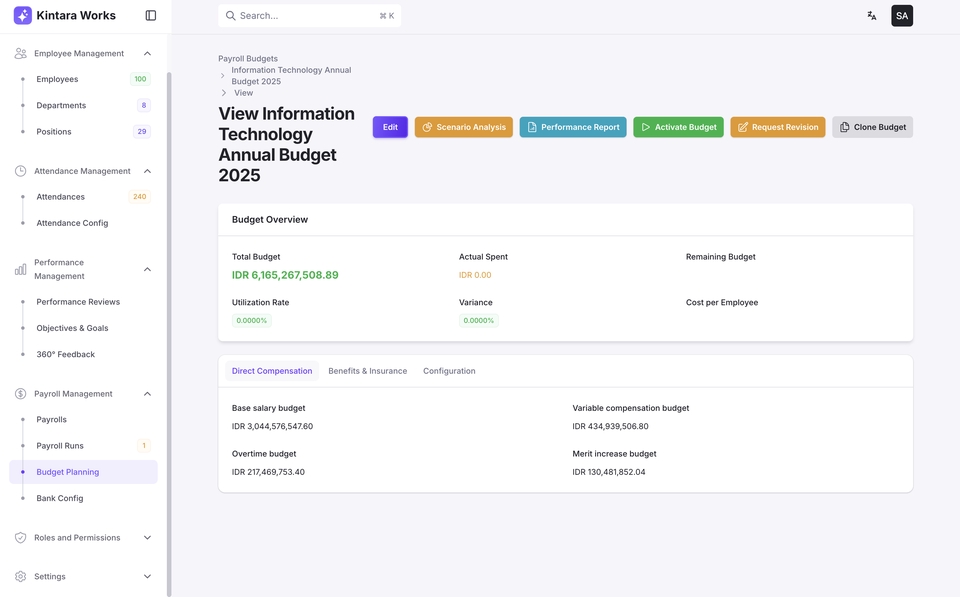Image resolution: width=960 pixels, height=597 pixels.
Task: Open the language translation switcher
Action: 869,14
